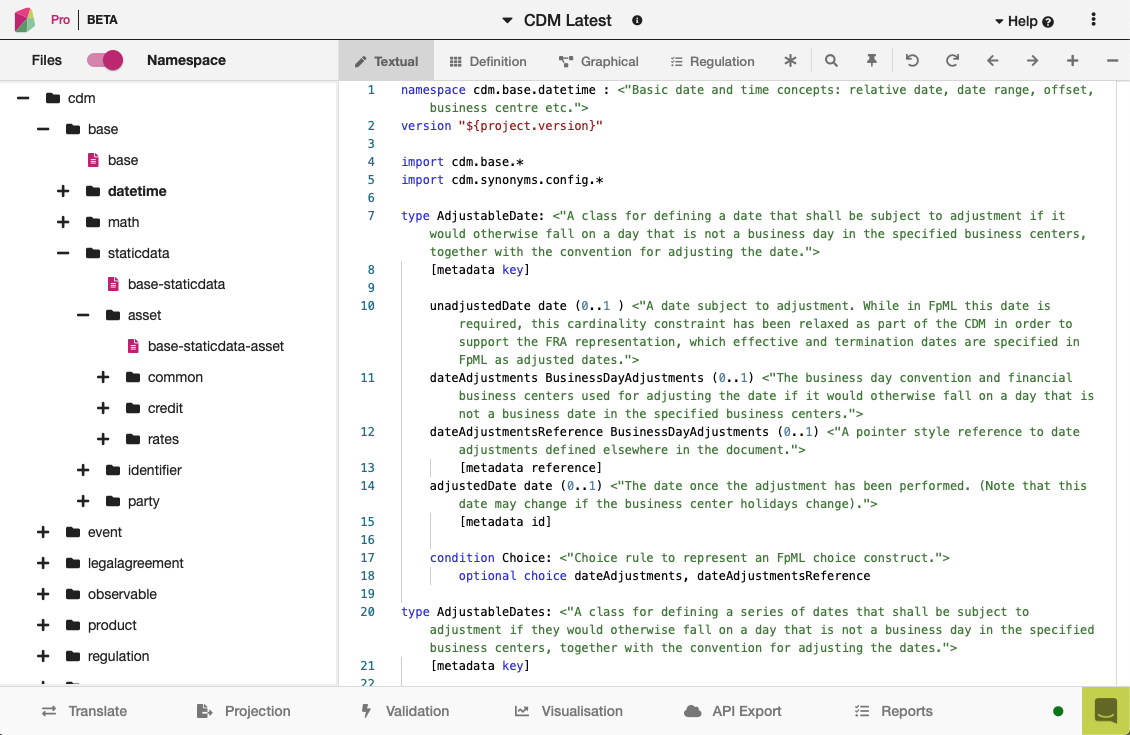Switch to the Regulation tab
This screenshot has width=1130, height=735.
[x=712, y=61]
